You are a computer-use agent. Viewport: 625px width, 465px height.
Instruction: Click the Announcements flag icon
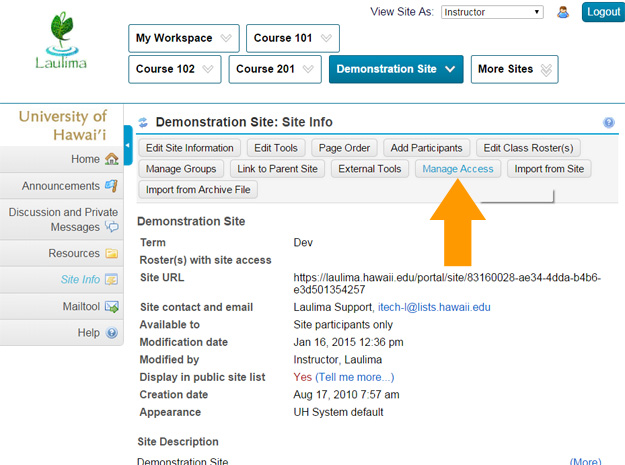tap(111, 186)
